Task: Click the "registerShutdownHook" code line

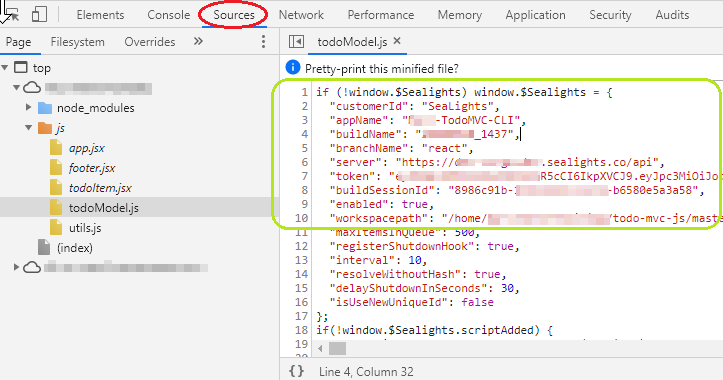Action: (425, 246)
